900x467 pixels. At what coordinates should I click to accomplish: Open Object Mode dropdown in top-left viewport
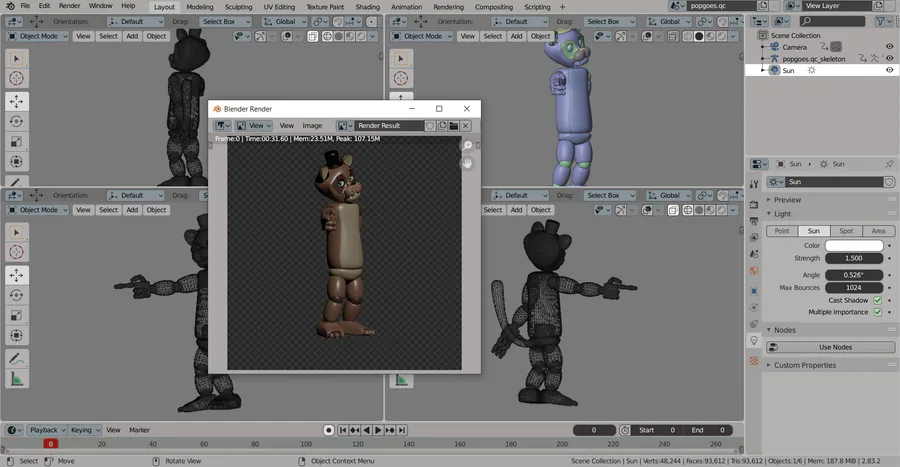click(37, 36)
